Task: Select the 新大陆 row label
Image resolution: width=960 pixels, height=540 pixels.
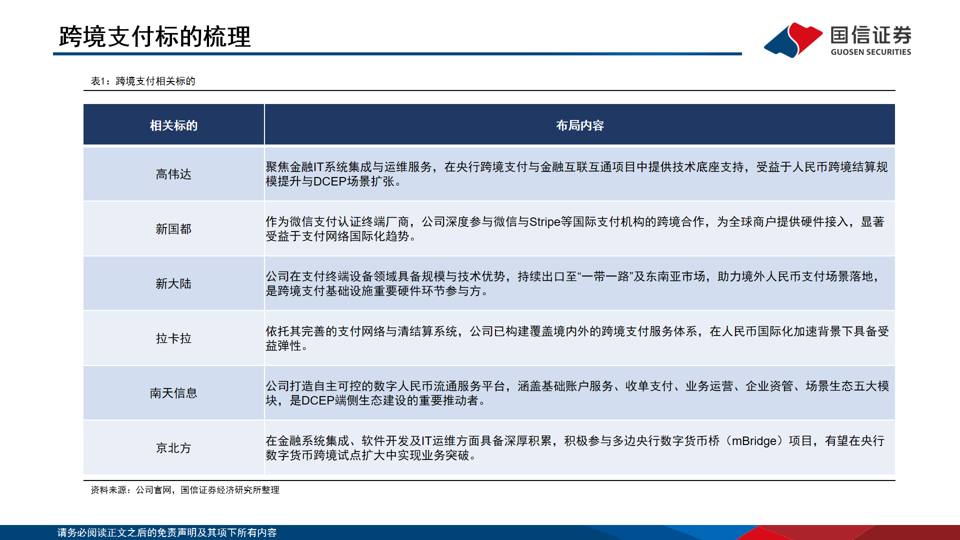Action: (174, 283)
